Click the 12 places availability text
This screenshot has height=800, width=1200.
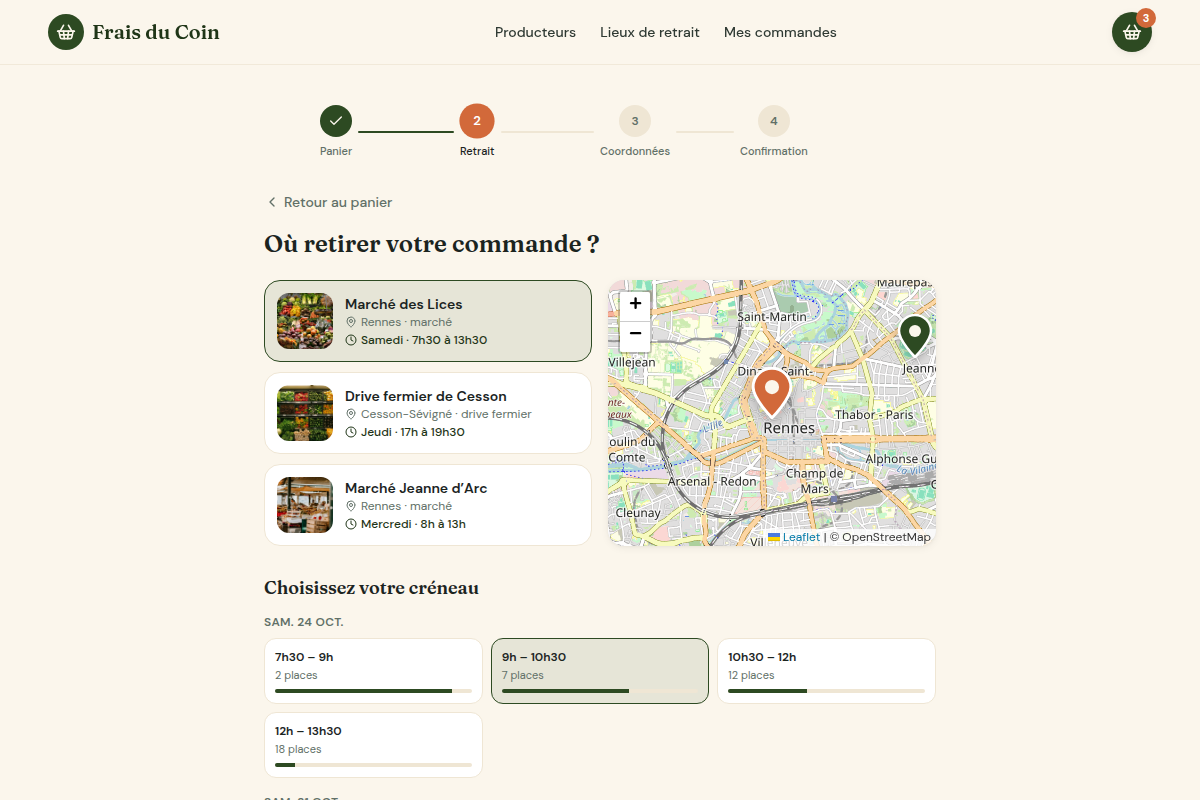[x=751, y=675]
